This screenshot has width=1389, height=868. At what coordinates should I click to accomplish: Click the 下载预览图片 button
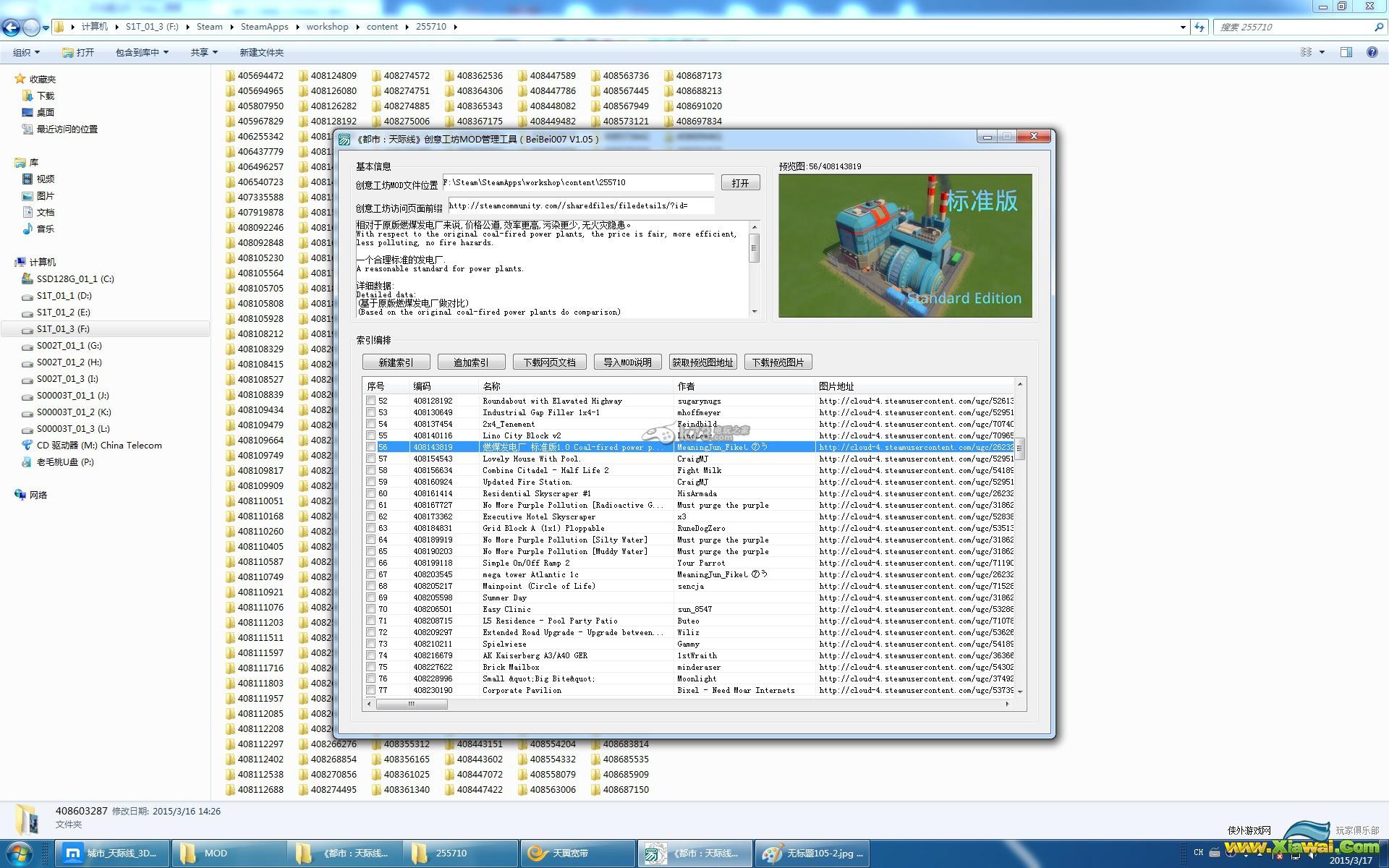778,362
